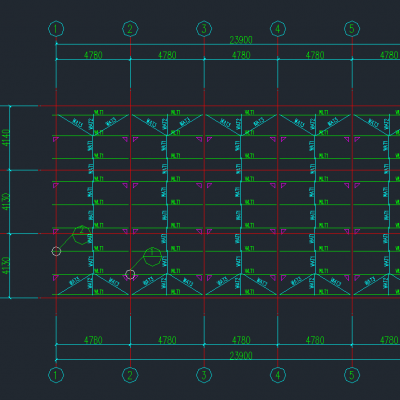Select the top axis bubble numbered 3
The height and width of the screenshot is (400, 400).
(204, 29)
